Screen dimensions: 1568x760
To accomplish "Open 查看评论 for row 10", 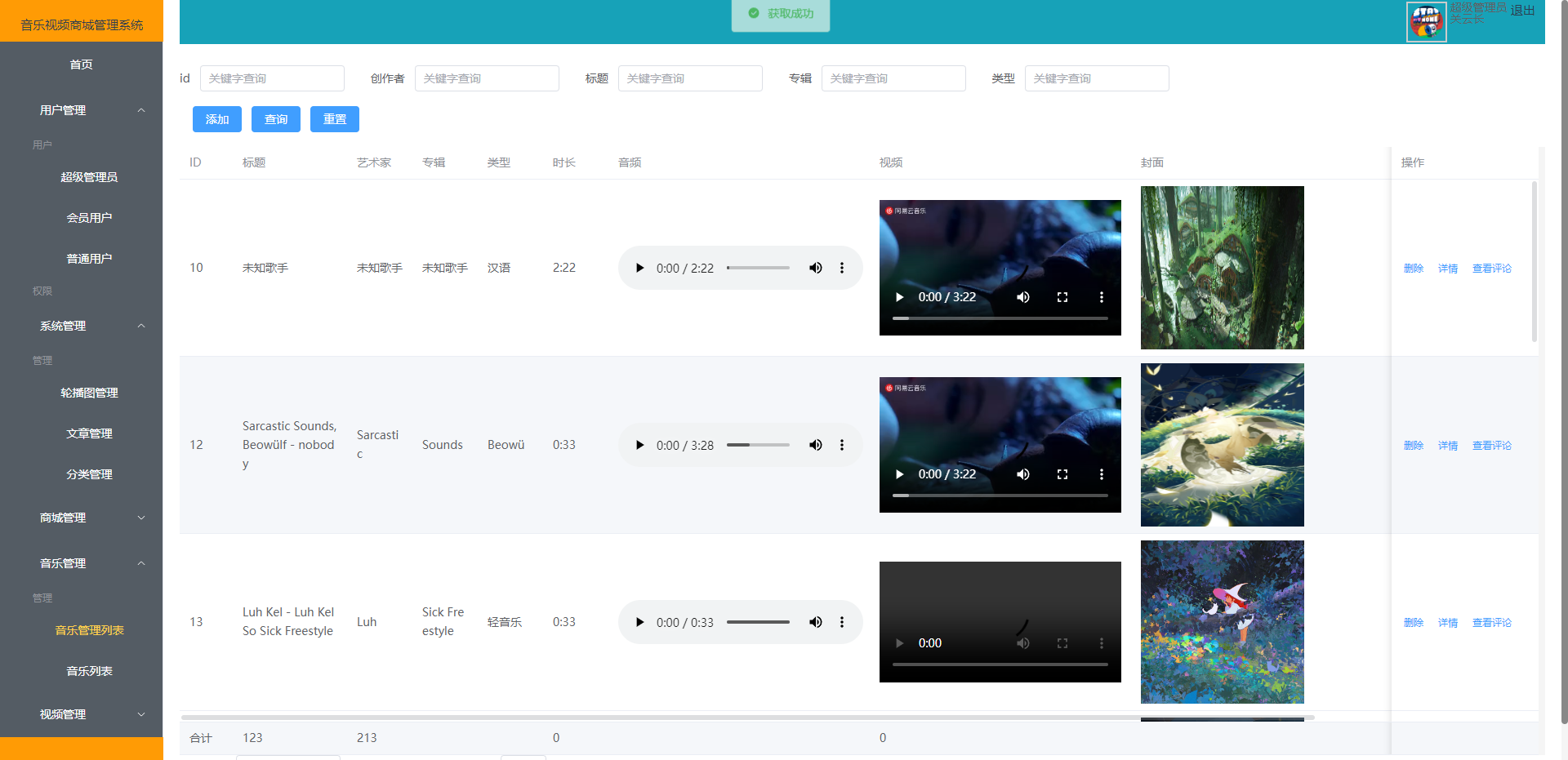I will pyautogui.click(x=1492, y=269).
